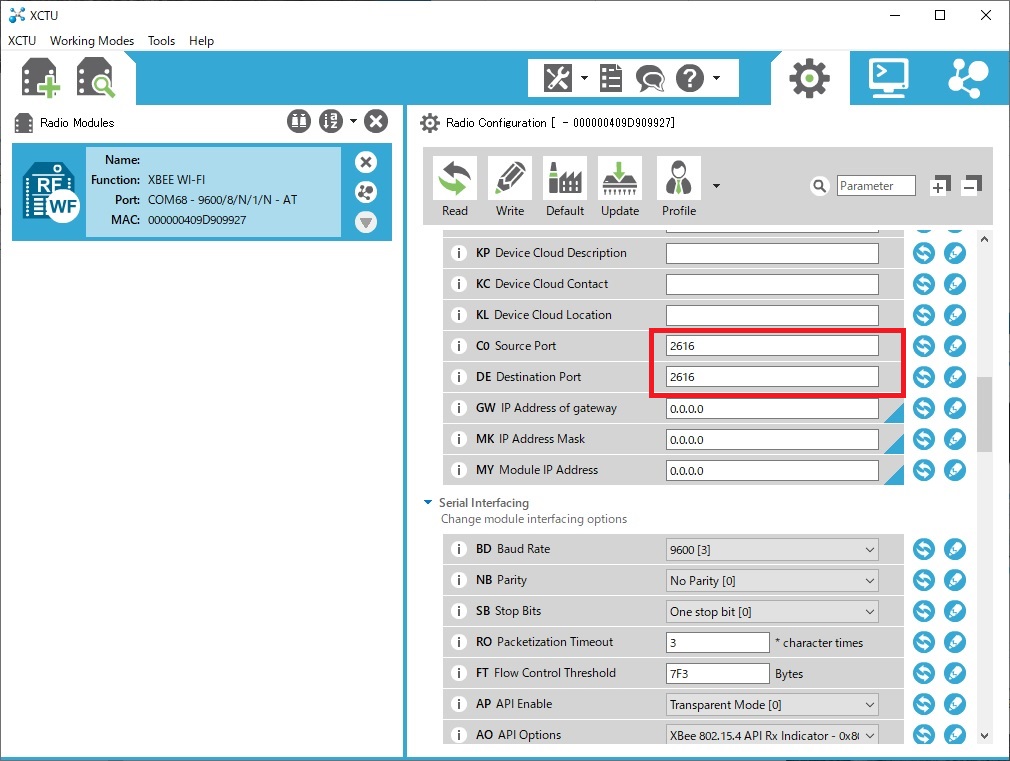This screenshot has width=1010, height=761.
Task: Click the Write settings pencil button
Action: tap(509, 187)
